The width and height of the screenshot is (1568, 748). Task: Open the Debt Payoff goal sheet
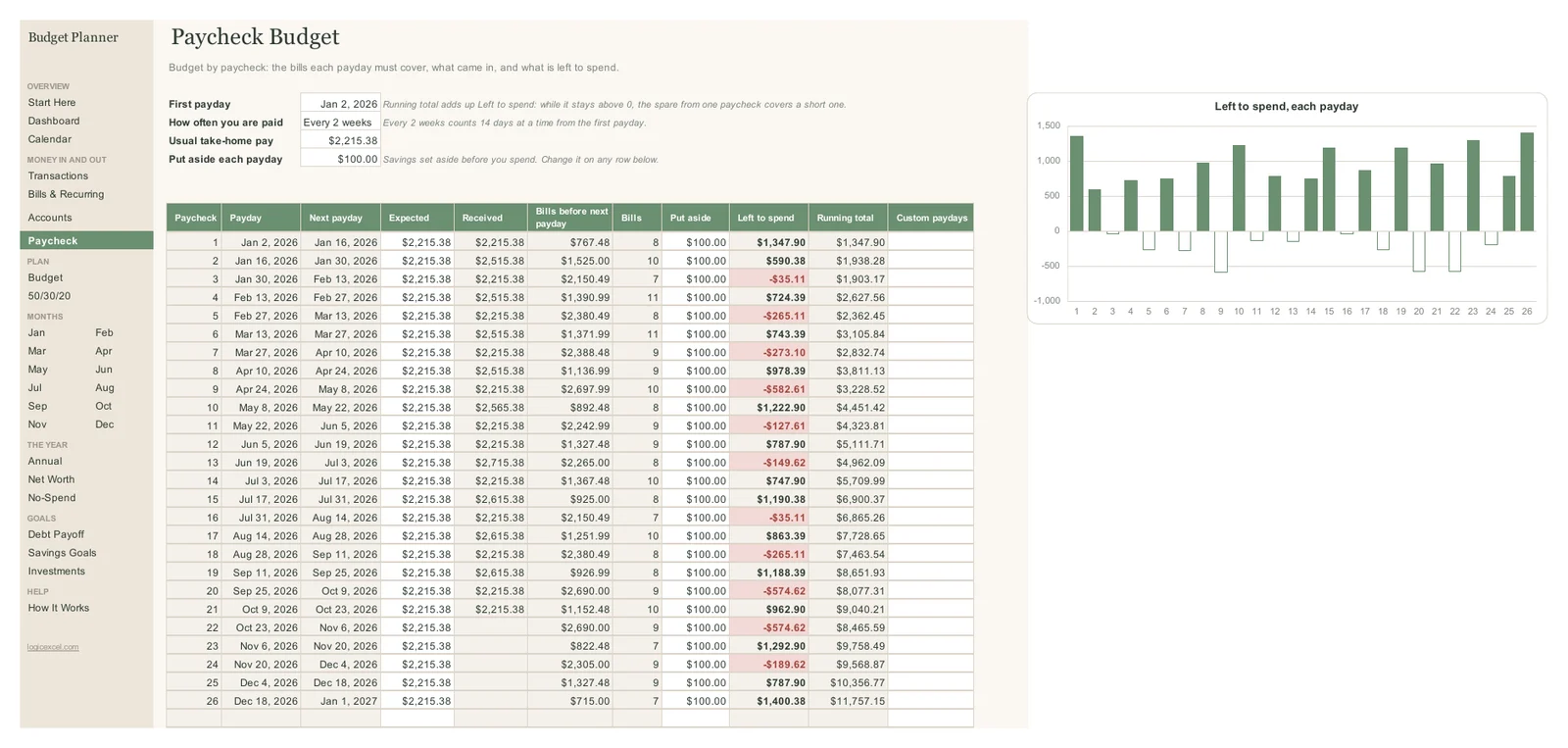coord(56,534)
